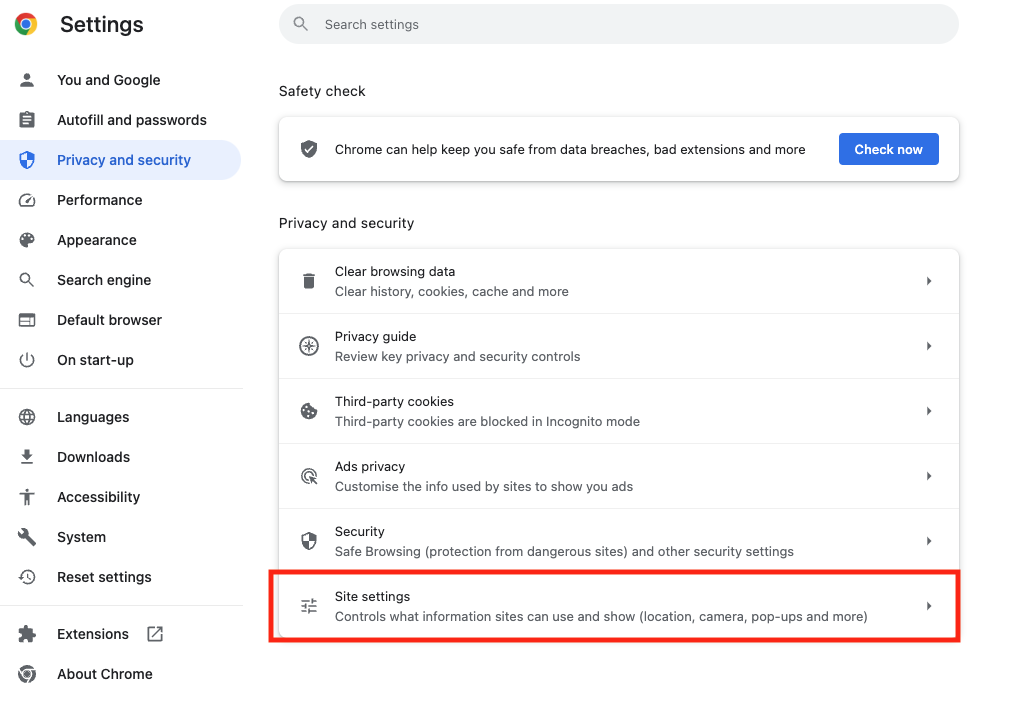Click the speedometer icon for Performance
This screenshot has width=1026, height=706.
(27, 200)
